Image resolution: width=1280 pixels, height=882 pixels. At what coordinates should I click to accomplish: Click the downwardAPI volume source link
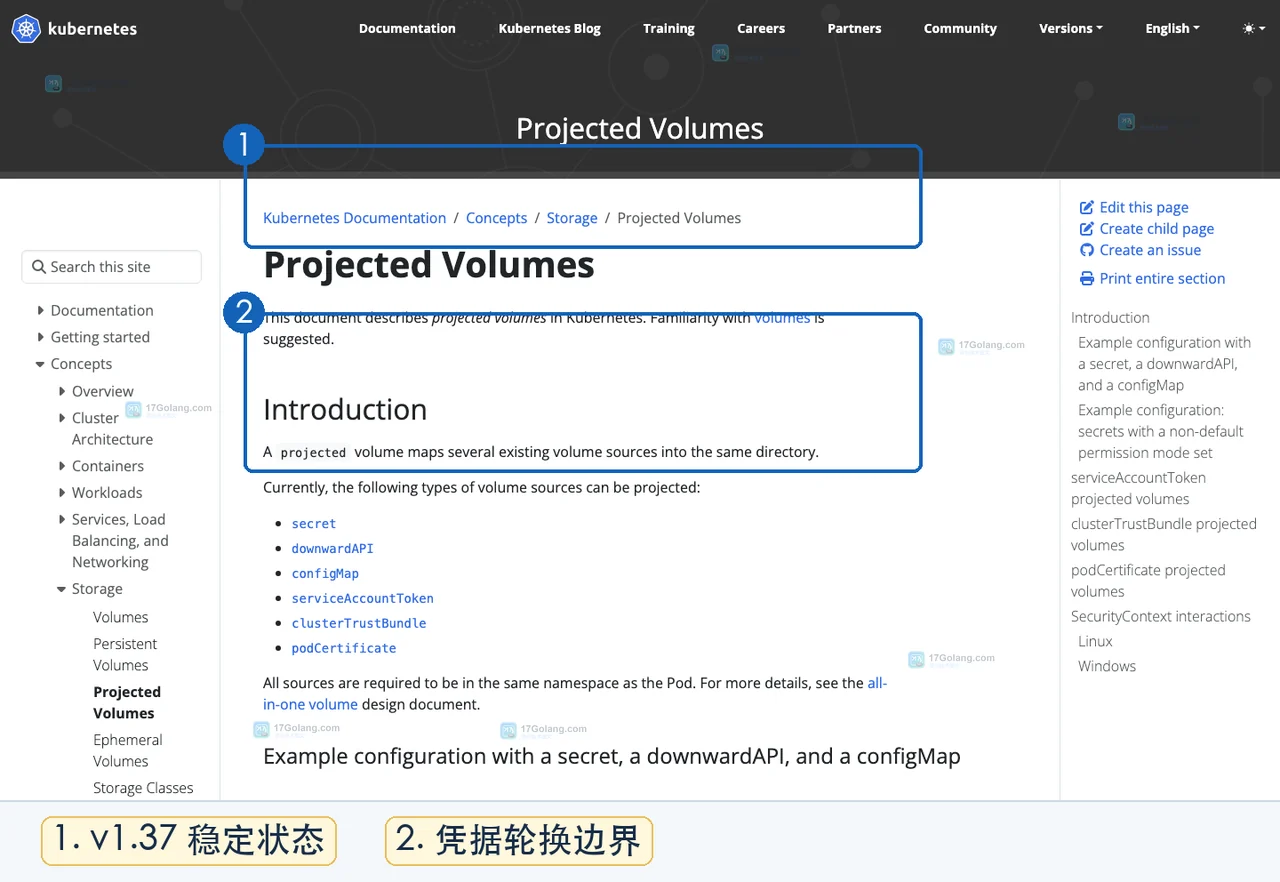pyautogui.click(x=332, y=548)
